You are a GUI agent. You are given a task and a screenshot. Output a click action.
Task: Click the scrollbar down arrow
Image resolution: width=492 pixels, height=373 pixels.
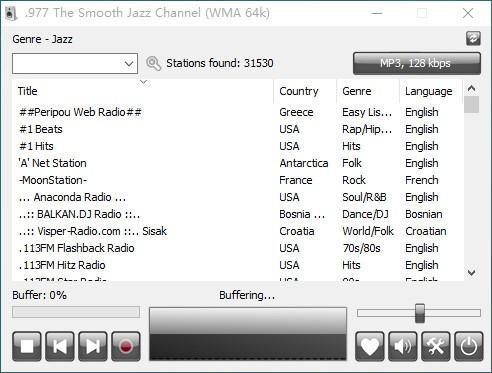coord(471,273)
